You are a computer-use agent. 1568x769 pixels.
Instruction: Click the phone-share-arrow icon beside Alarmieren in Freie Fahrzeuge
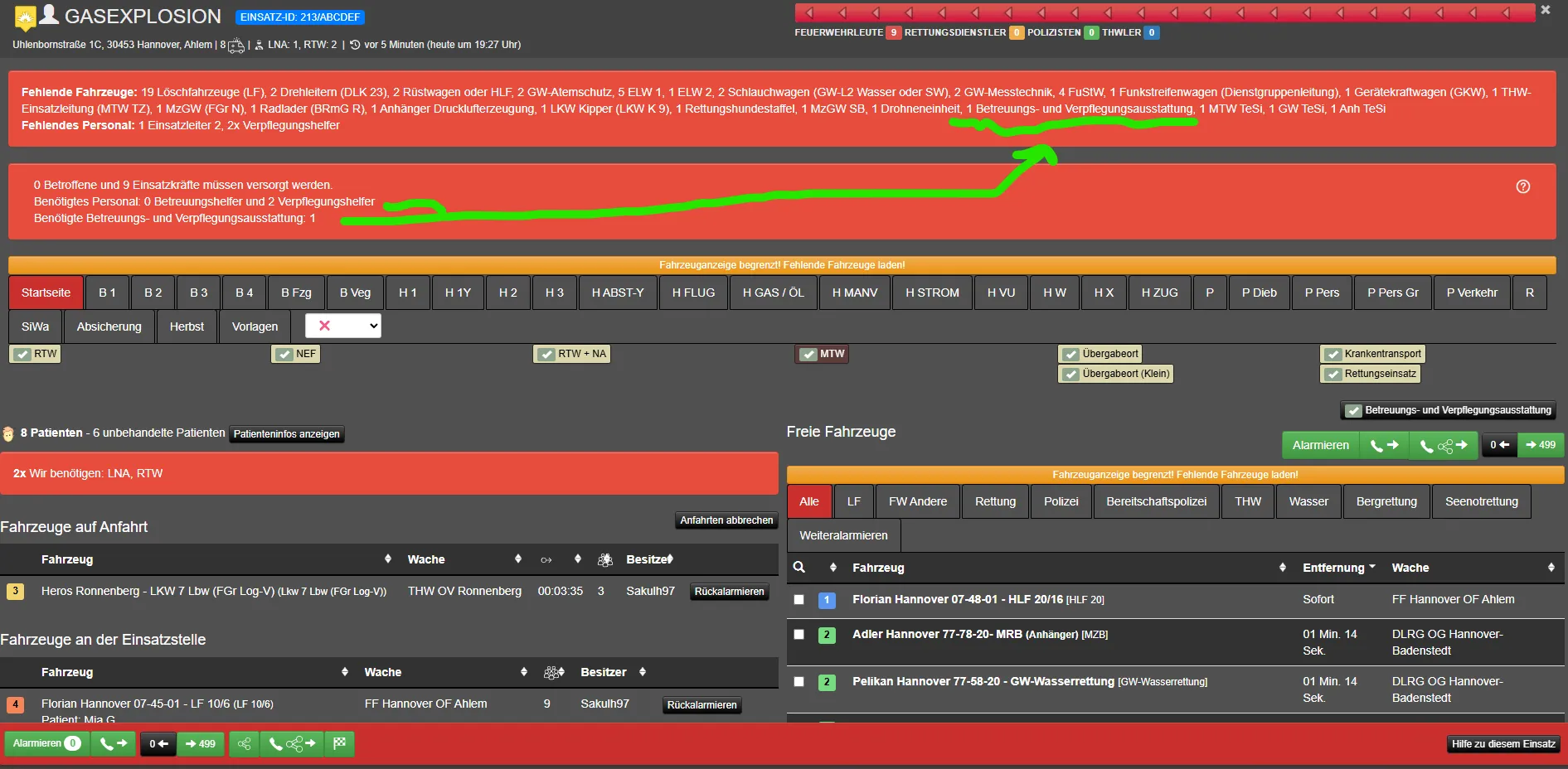pos(1443,445)
